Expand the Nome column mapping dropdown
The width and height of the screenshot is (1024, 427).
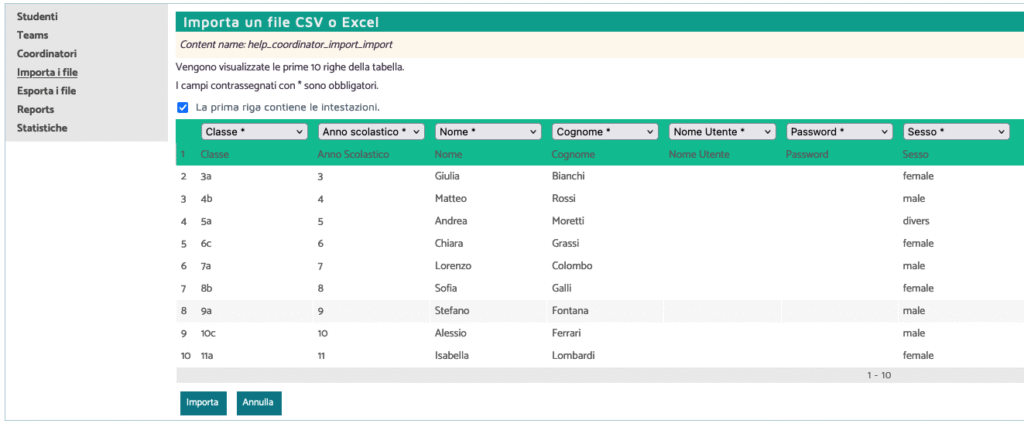[488, 131]
